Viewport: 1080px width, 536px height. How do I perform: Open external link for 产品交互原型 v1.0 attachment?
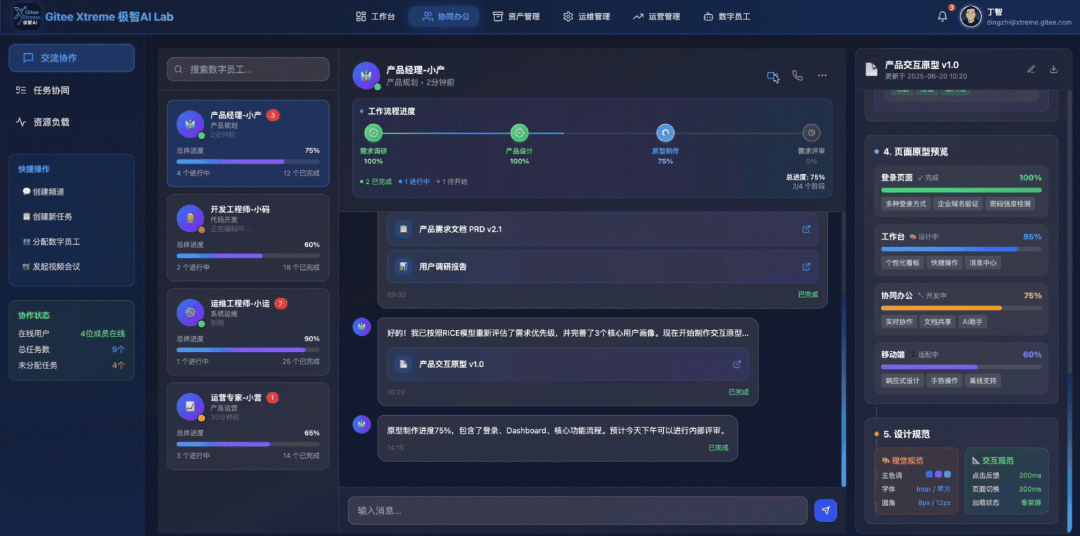click(736, 364)
